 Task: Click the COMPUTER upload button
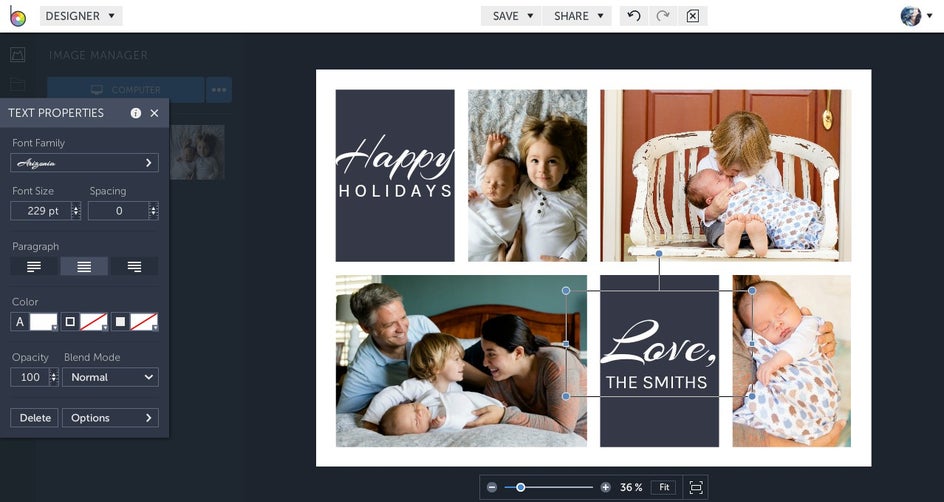pos(126,90)
